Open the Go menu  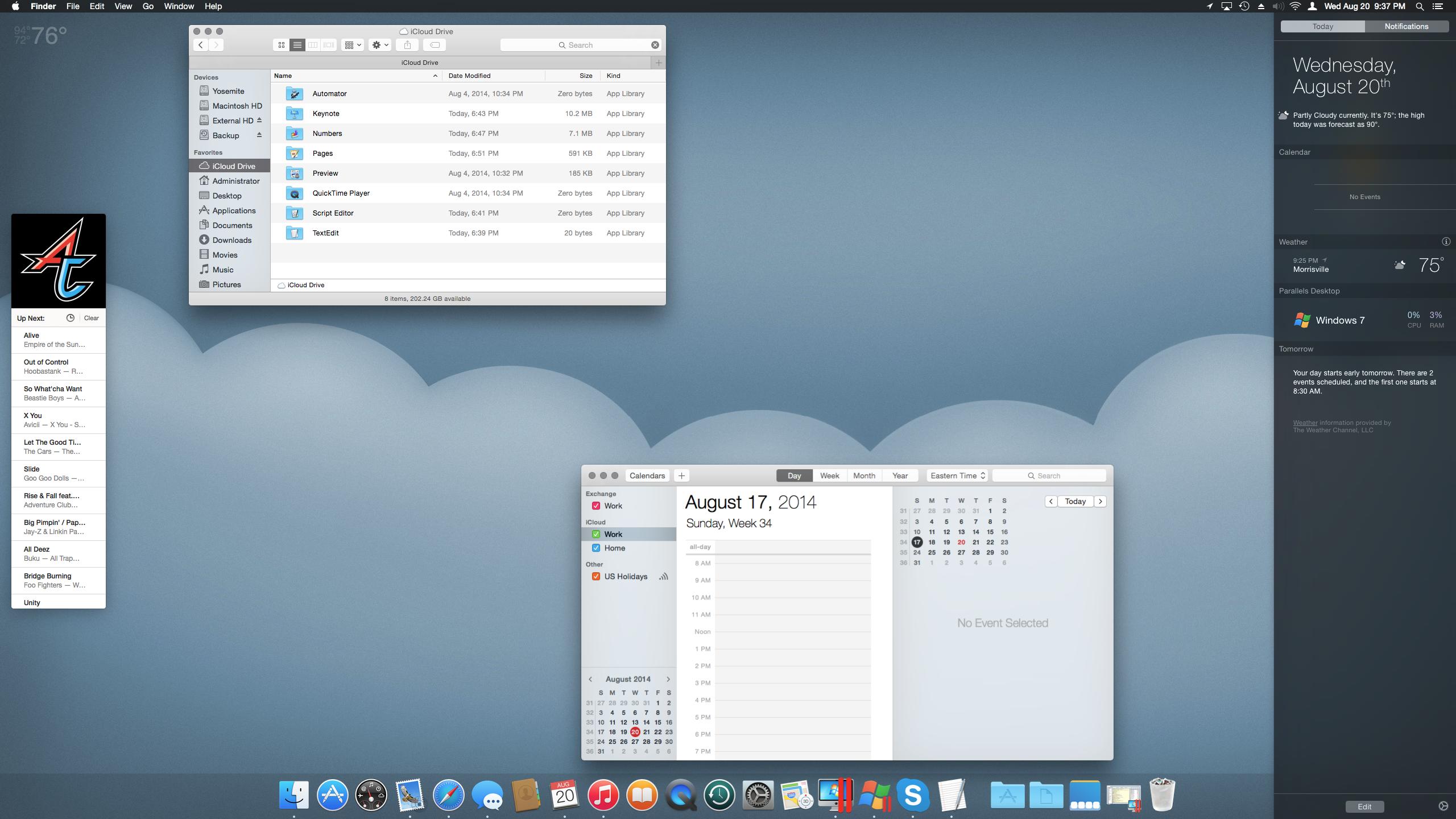click(148, 6)
